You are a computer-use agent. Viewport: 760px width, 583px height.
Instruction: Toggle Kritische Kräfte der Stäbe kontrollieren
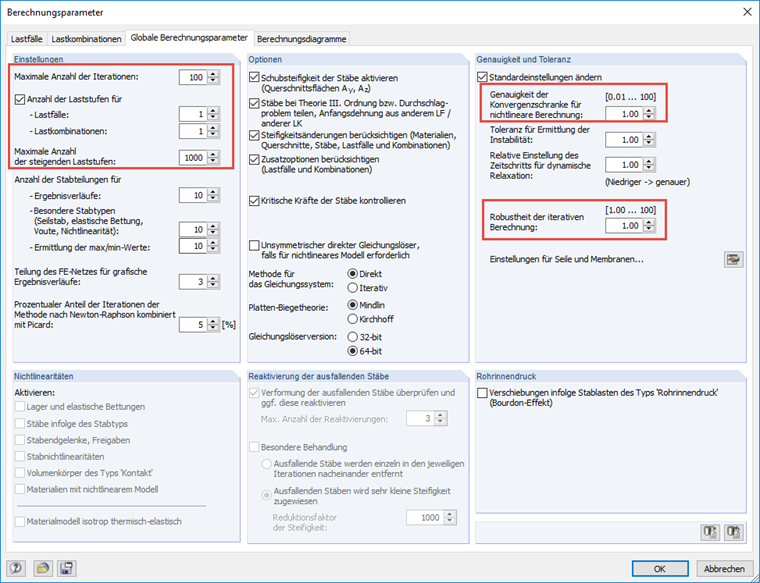pyautogui.click(x=254, y=201)
